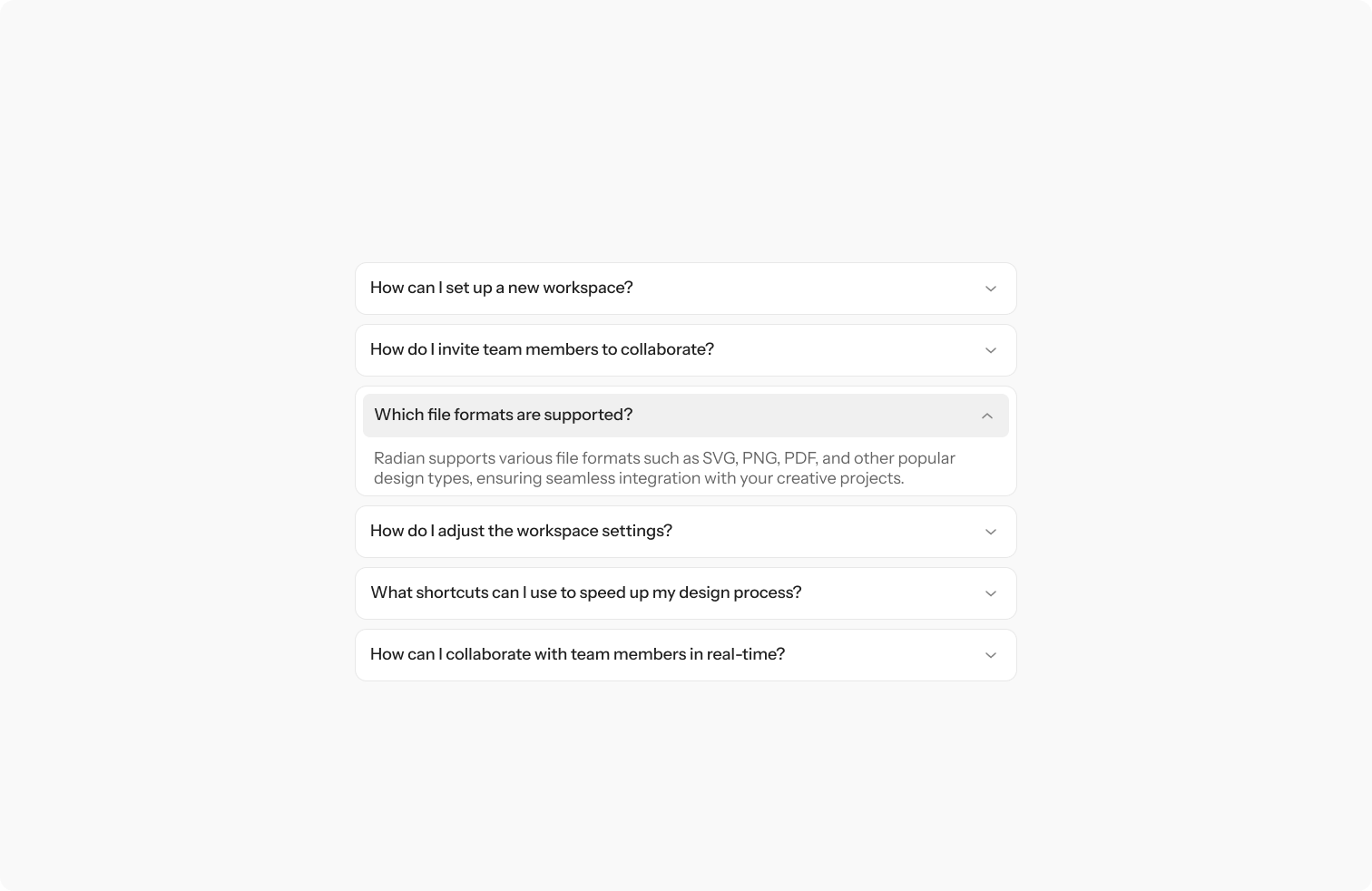
Task: Click the chevron next to workspace settings question
Action: [x=991, y=532]
